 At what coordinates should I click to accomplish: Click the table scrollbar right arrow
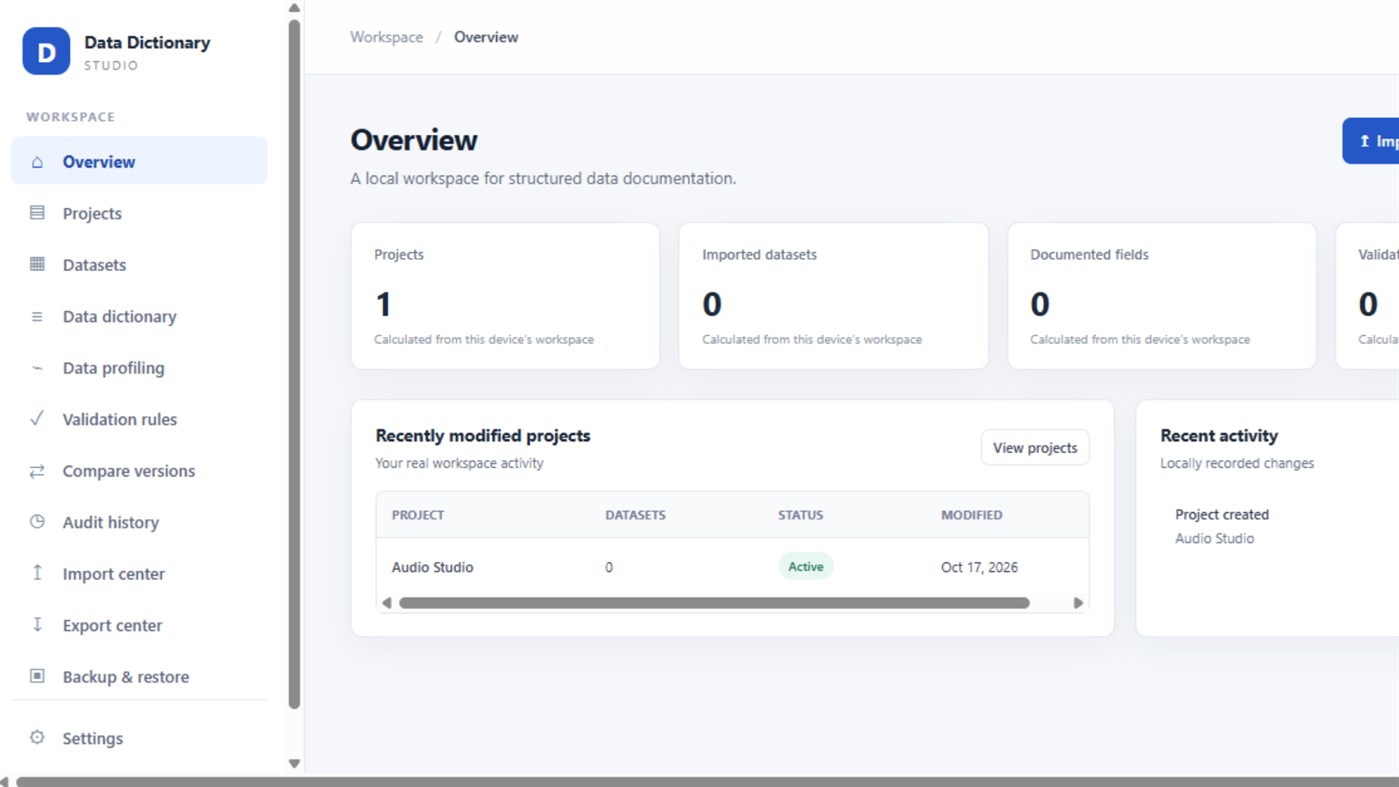tap(1078, 603)
